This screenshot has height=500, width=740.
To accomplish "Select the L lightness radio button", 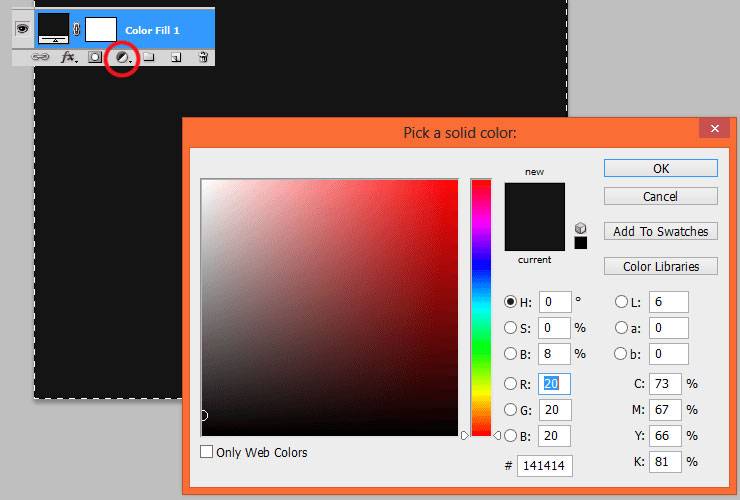I will pos(622,302).
